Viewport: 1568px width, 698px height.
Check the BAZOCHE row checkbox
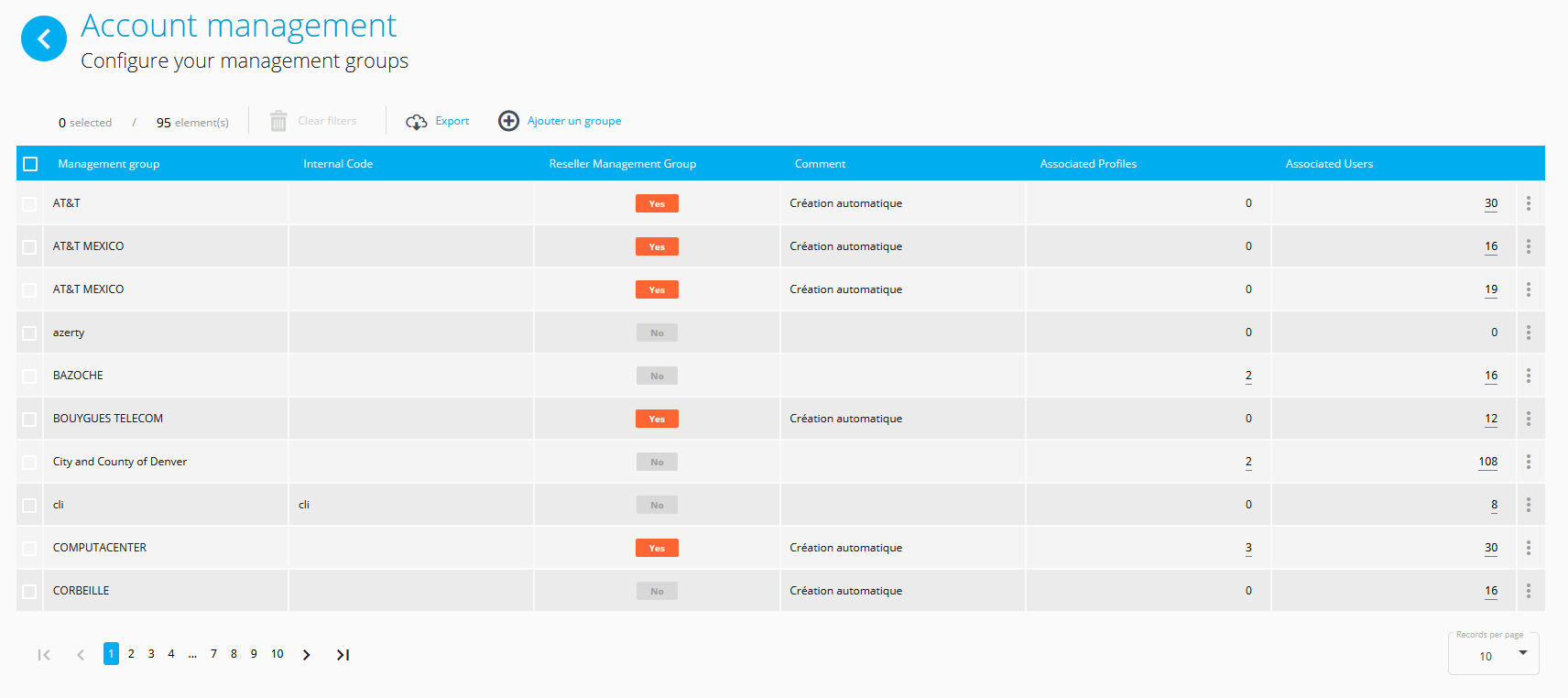29,376
